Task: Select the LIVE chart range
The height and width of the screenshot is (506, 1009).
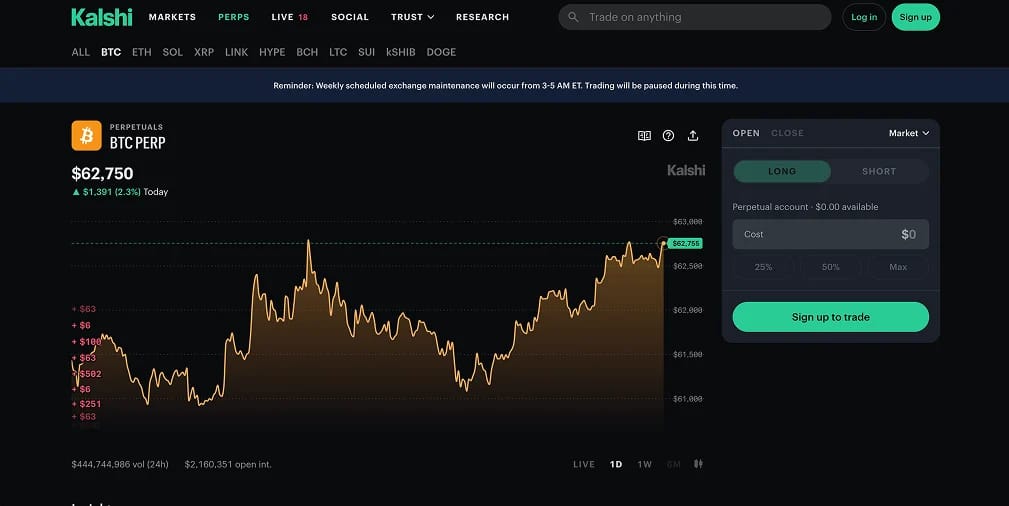Action: pos(584,464)
